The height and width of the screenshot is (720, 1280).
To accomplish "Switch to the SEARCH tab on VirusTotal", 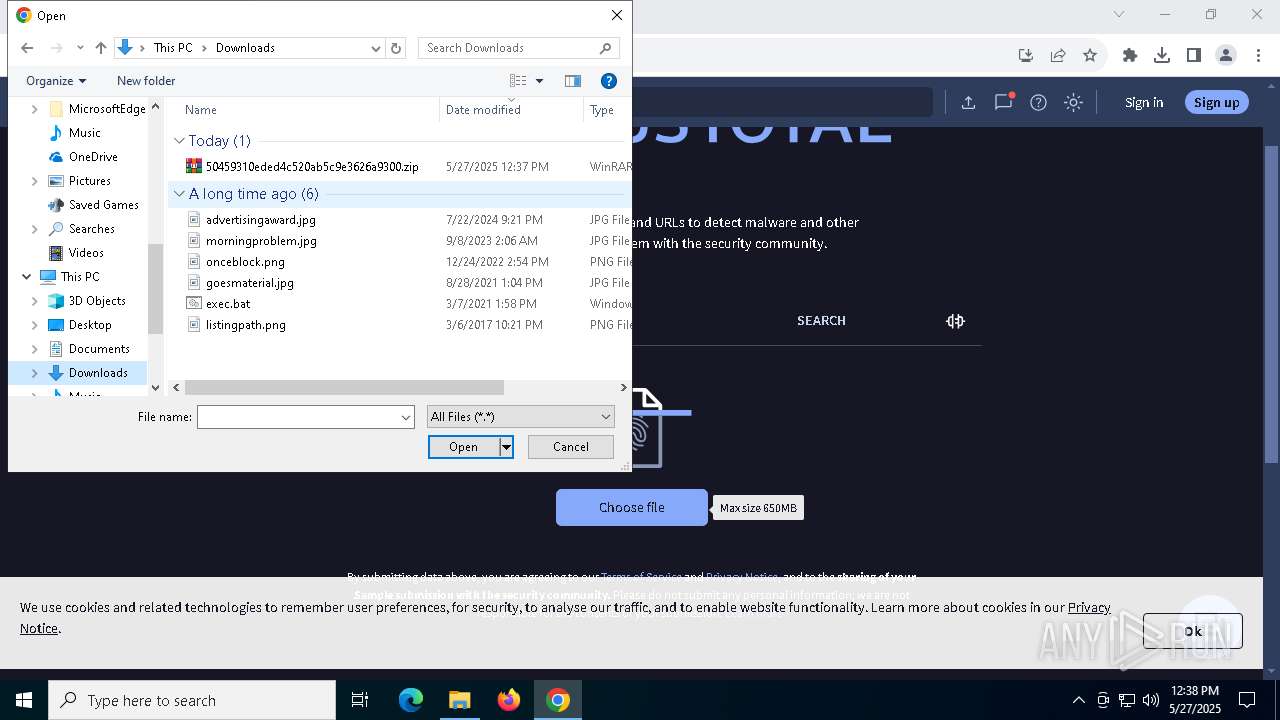I will click(821, 321).
